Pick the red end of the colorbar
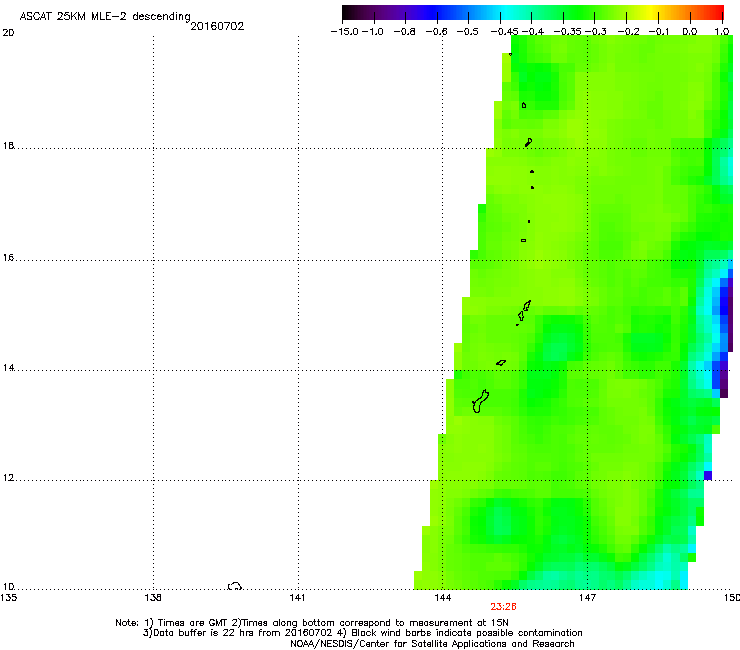The image size is (740, 650). tap(717, 12)
